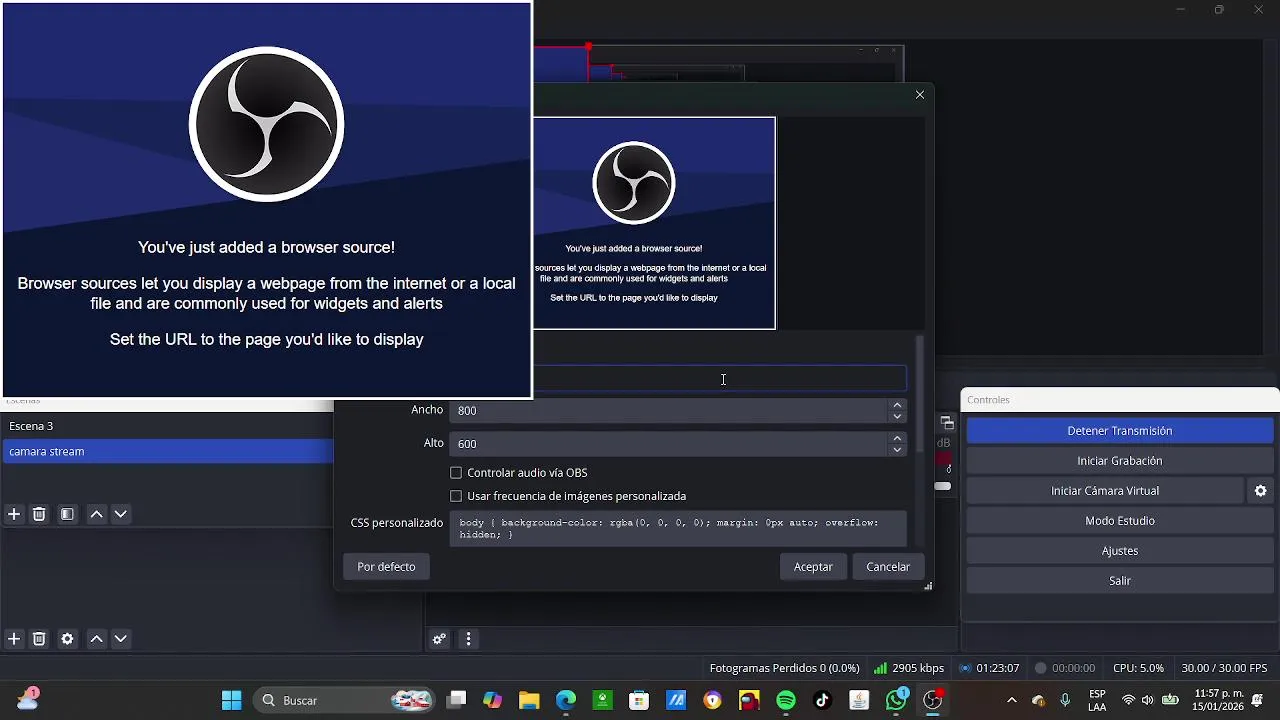The width and height of the screenshot is (1280, 720).
Task: Click the virtual camera settings gear
Action: (1260, 491)
